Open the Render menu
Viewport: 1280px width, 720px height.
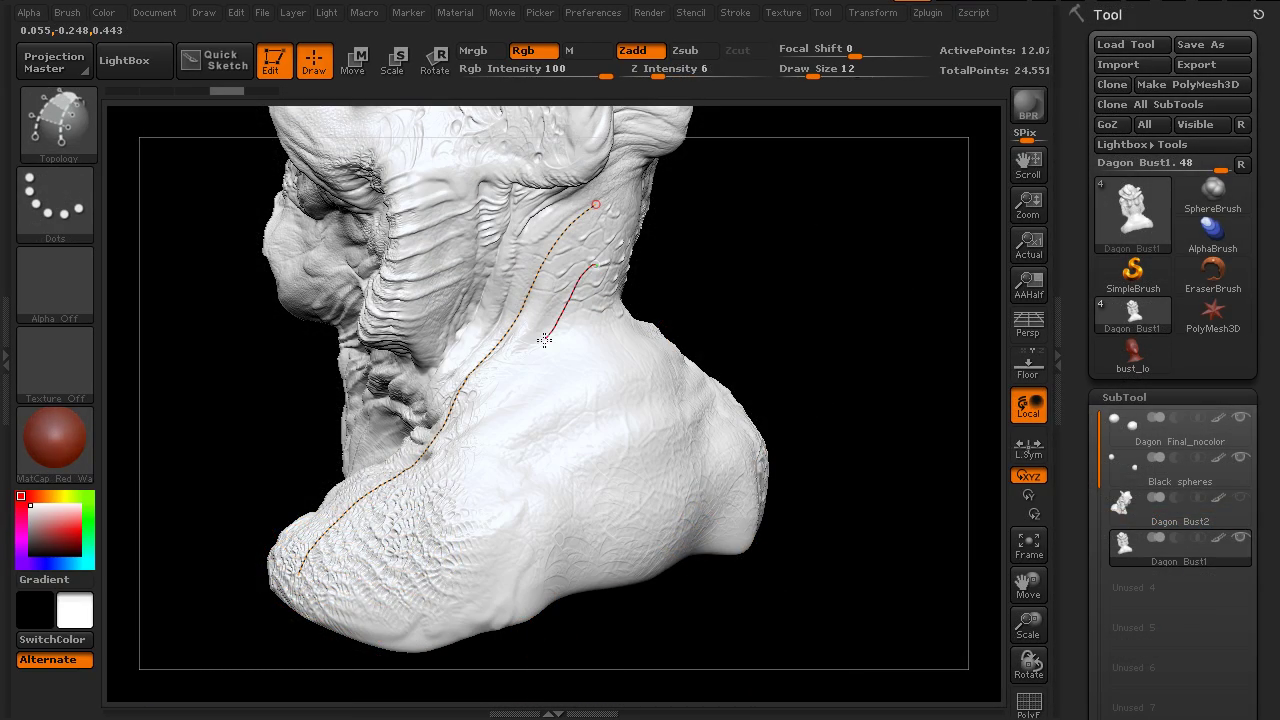point(649,13)
